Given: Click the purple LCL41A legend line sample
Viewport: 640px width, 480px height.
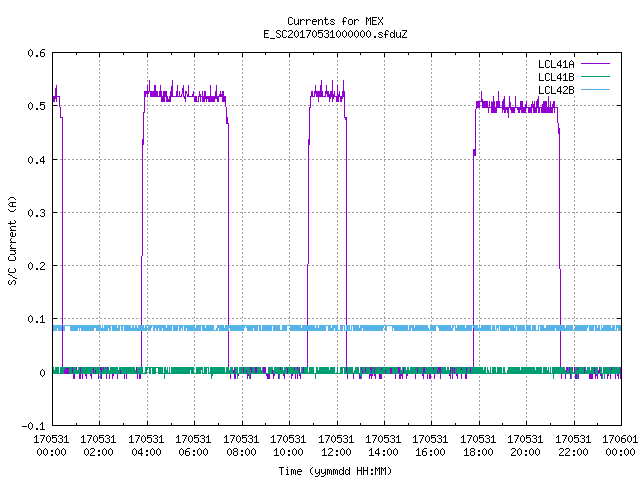Looking at the screenshot, I should click(595, 64).
